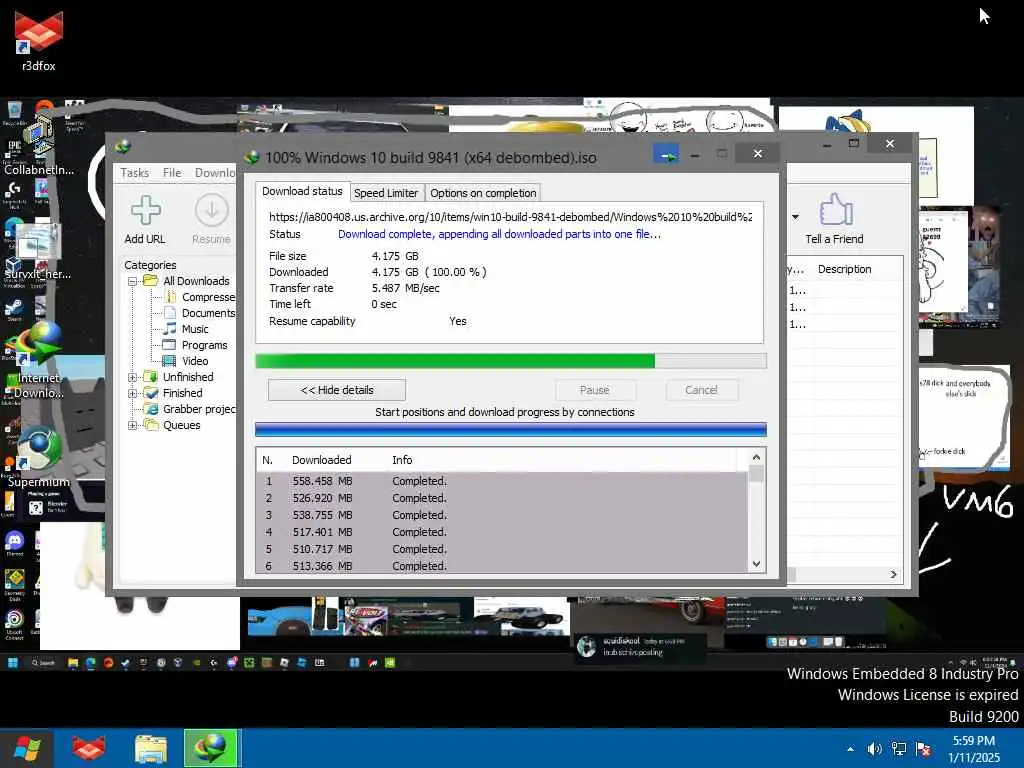Collapse the All Downloads tree node

click(133, 281)
